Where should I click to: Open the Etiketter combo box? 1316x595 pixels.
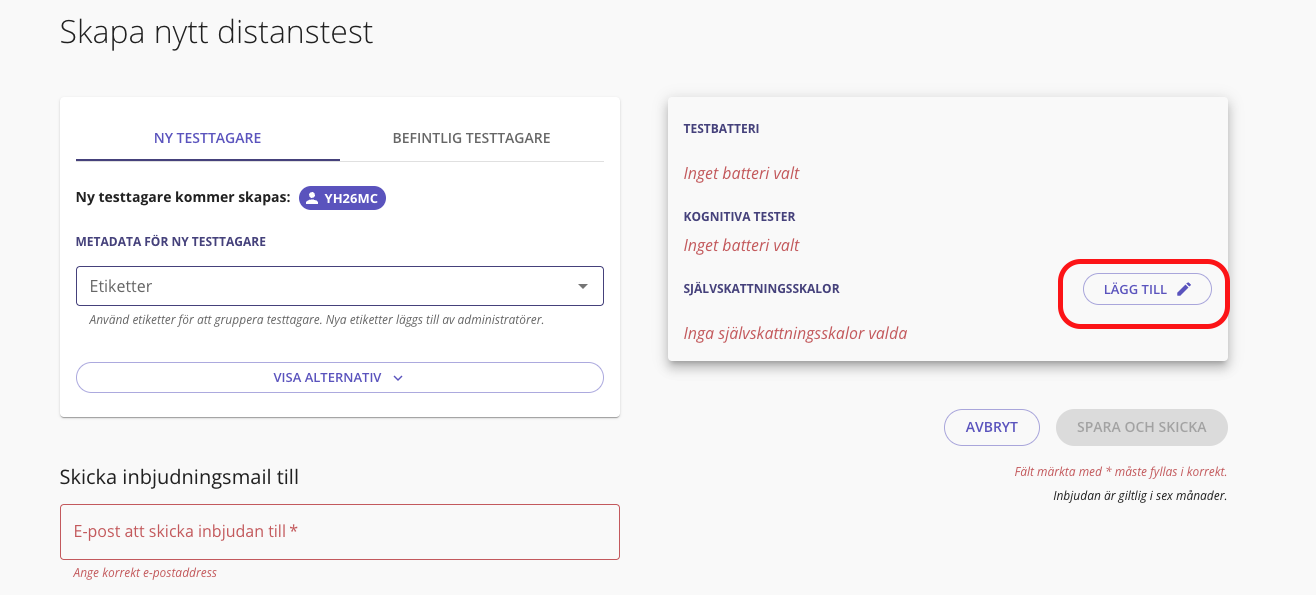(x=330, y=286)
